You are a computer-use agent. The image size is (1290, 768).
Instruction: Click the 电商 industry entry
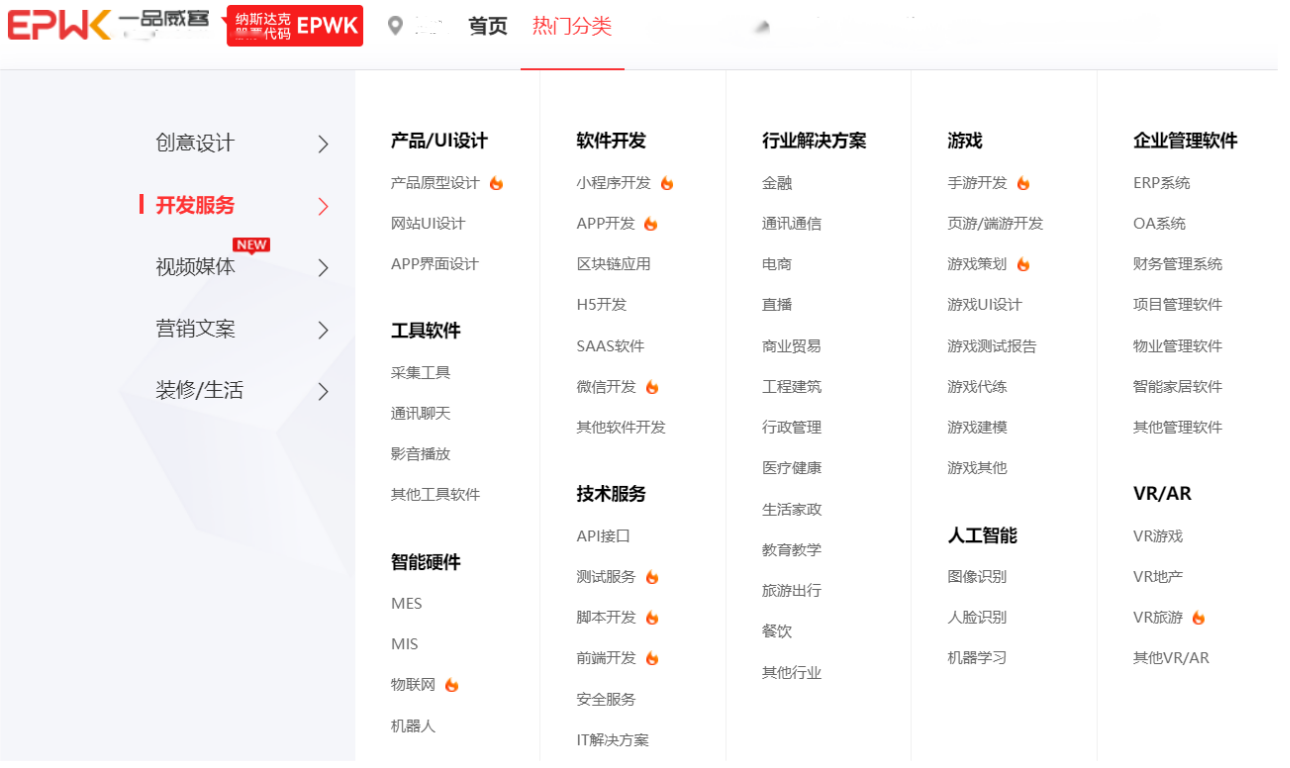(777, 264)
